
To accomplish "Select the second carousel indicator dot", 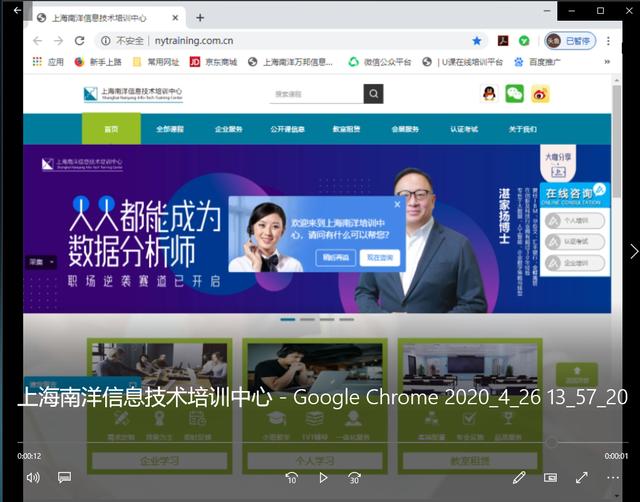I will click(307, 320).
